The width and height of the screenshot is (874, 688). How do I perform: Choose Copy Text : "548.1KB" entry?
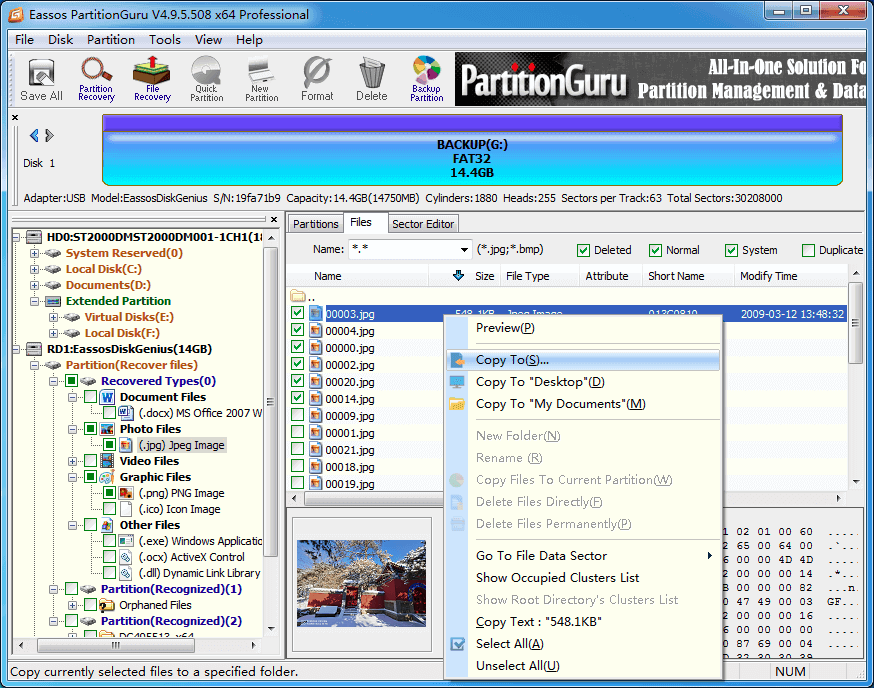point(583,622)
